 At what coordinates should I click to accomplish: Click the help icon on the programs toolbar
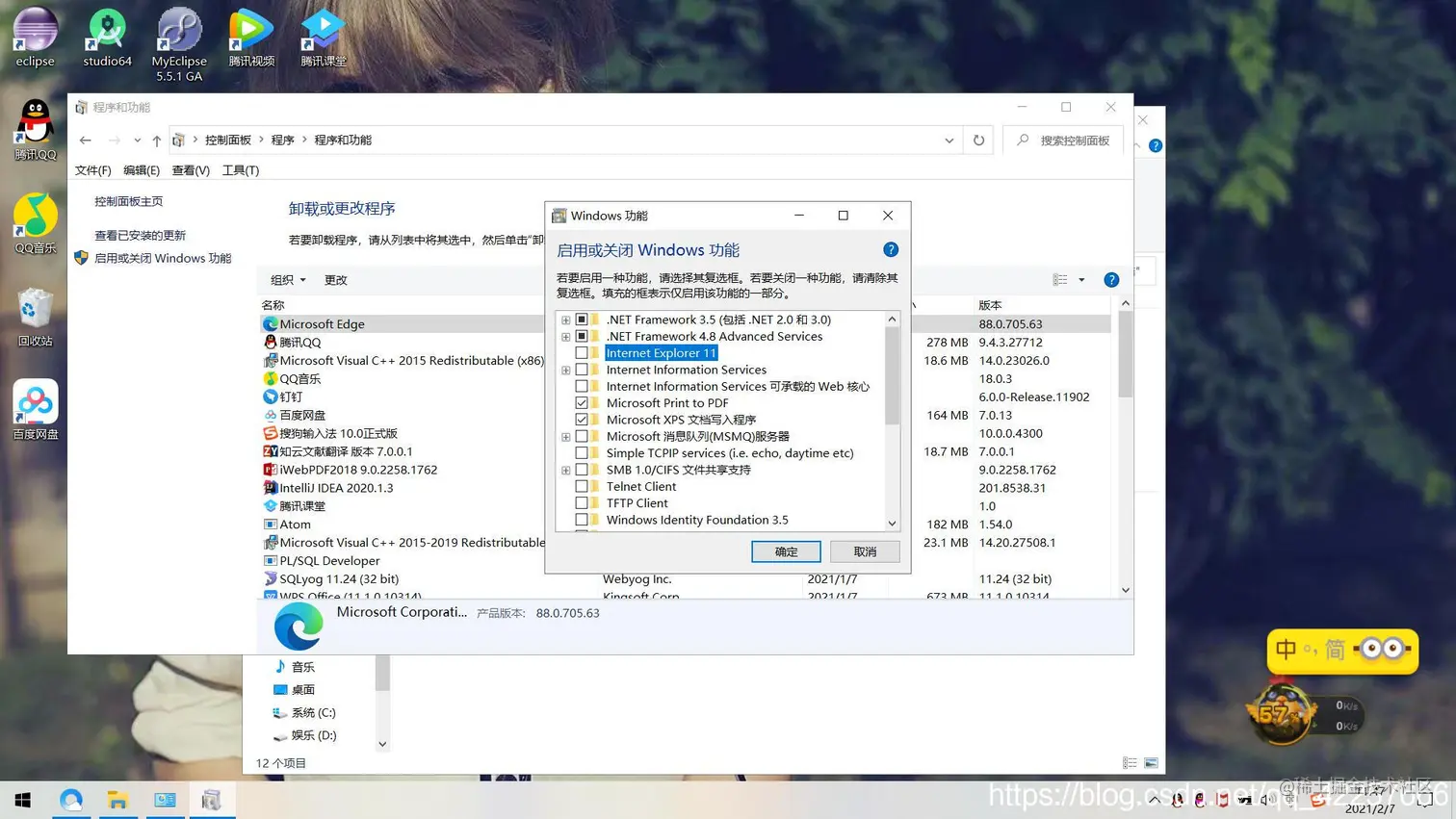1111,280
